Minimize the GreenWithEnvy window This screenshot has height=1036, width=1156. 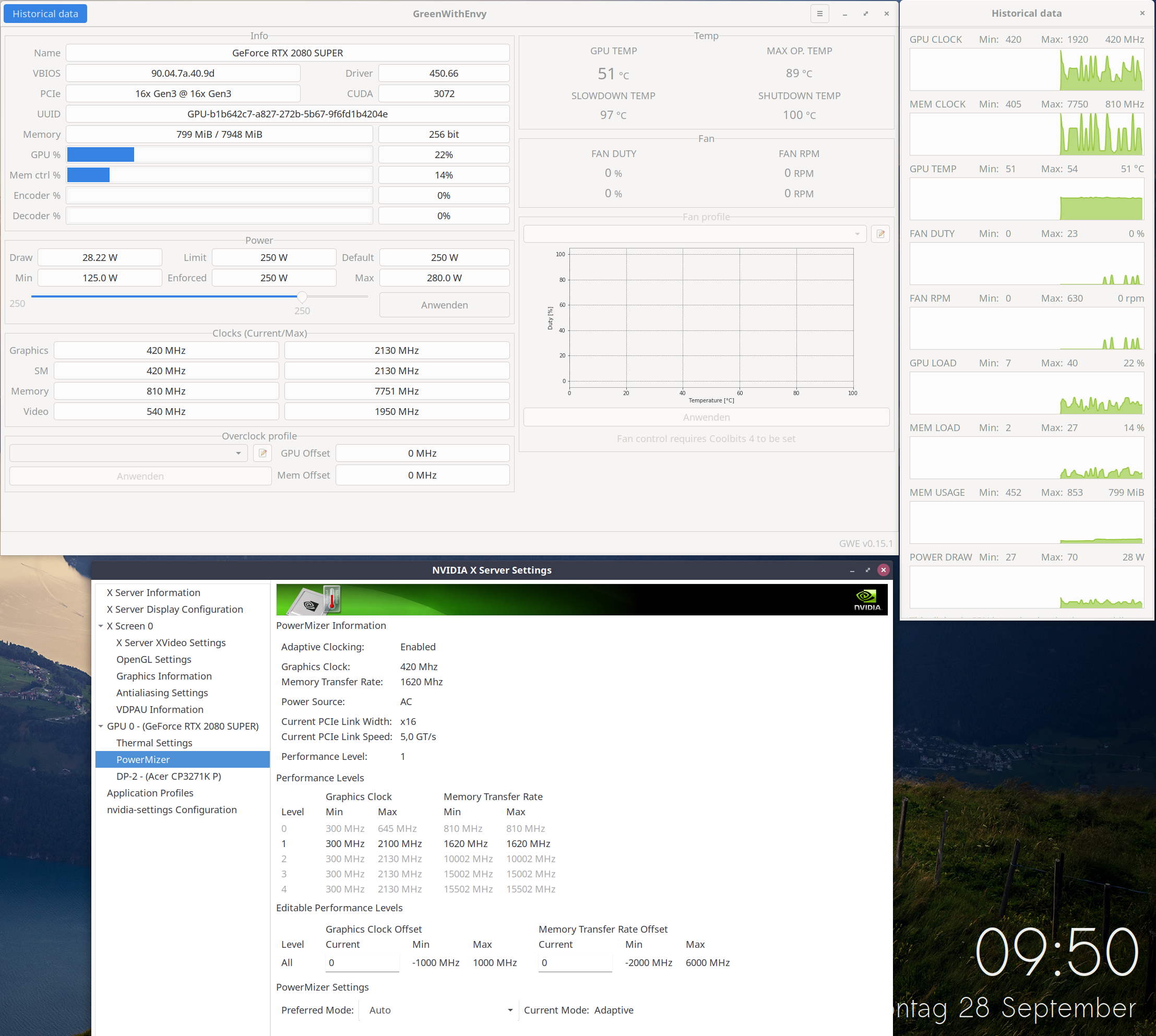click(844, 14)
